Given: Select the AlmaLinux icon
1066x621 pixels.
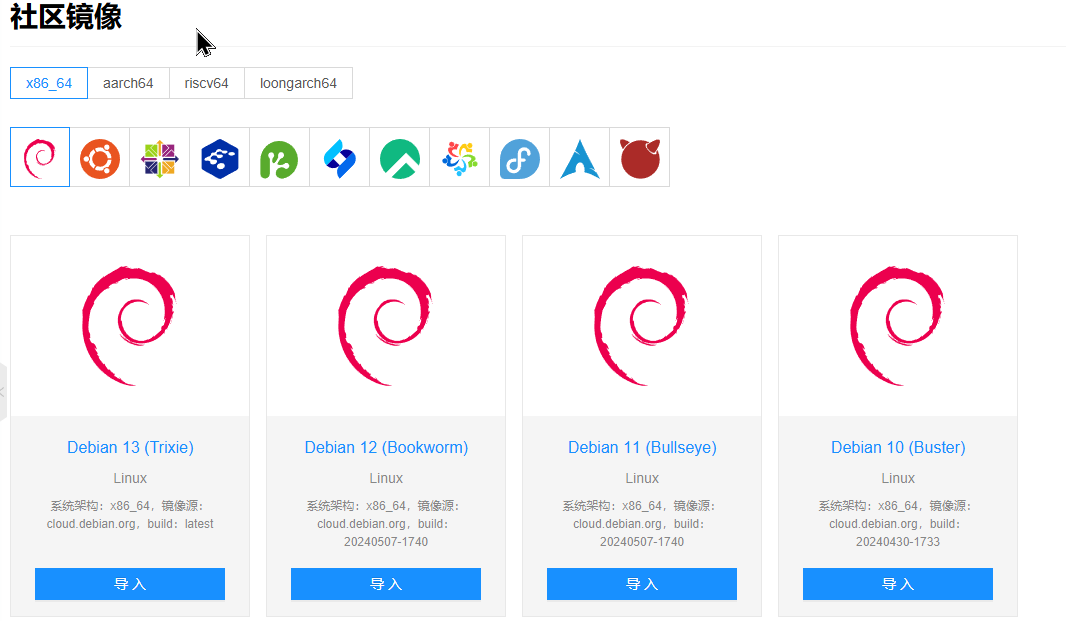Looking at the screenshot, I should tap(460, 157).
